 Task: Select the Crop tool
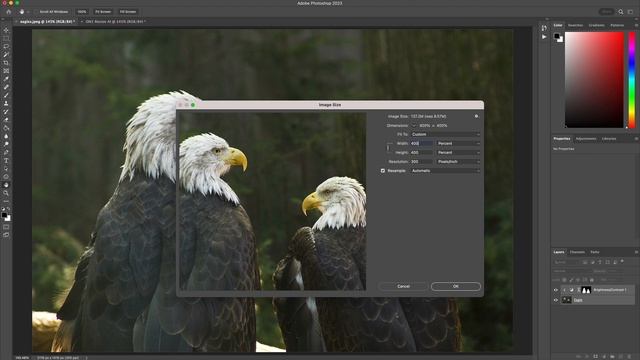[6, 63]
